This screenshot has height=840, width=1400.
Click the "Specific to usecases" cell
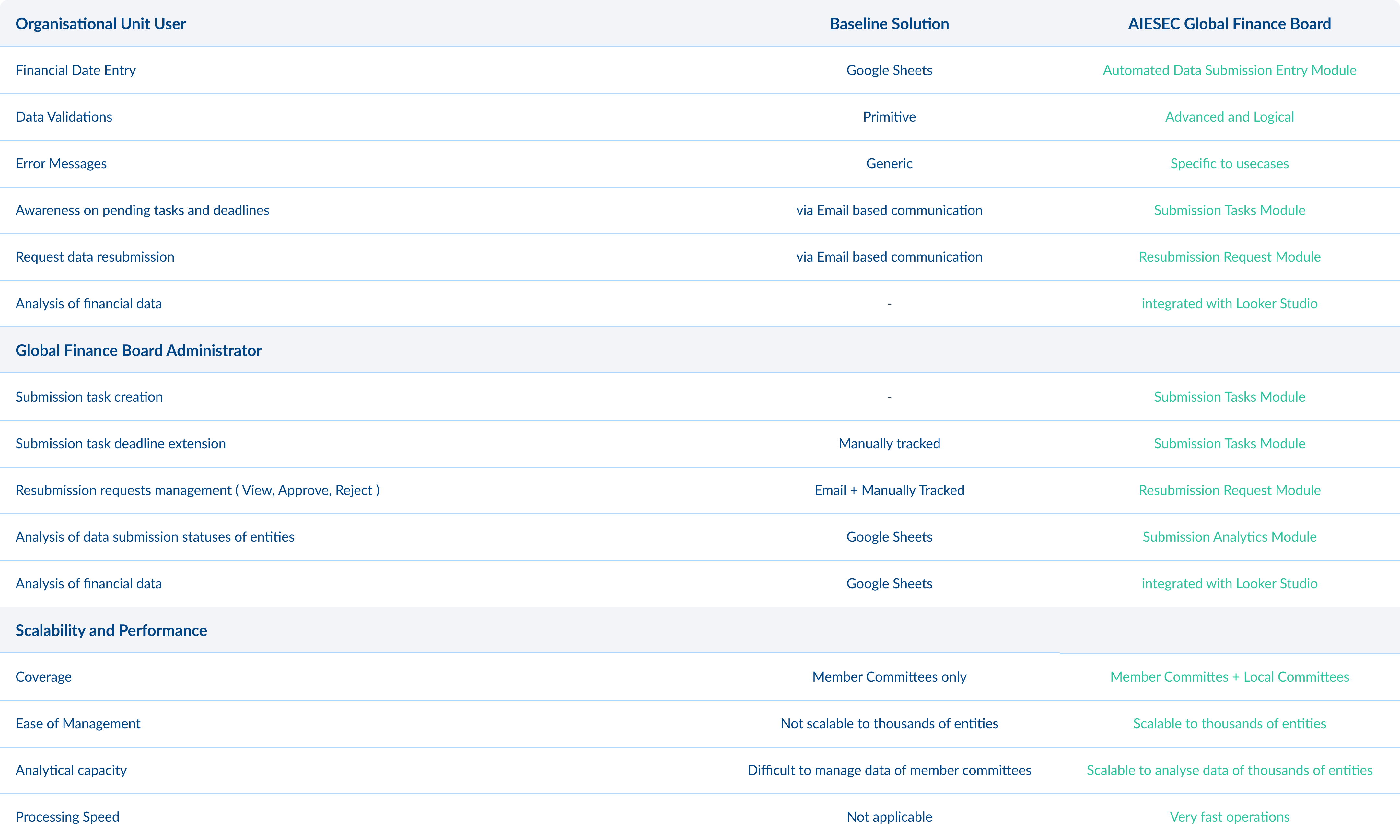tap(1229, 164)
